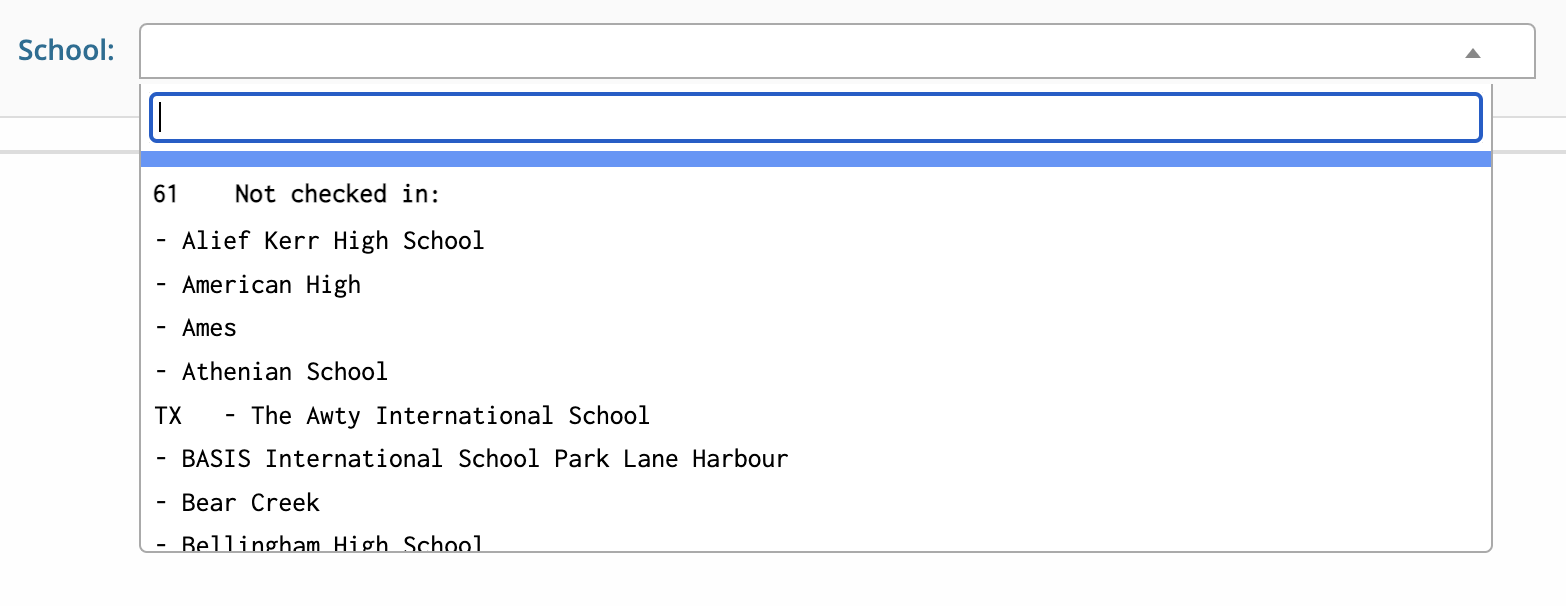This screenshot has height=606, width=1566.
Task: Select American High from the list
Action: [x=270, y=285]
